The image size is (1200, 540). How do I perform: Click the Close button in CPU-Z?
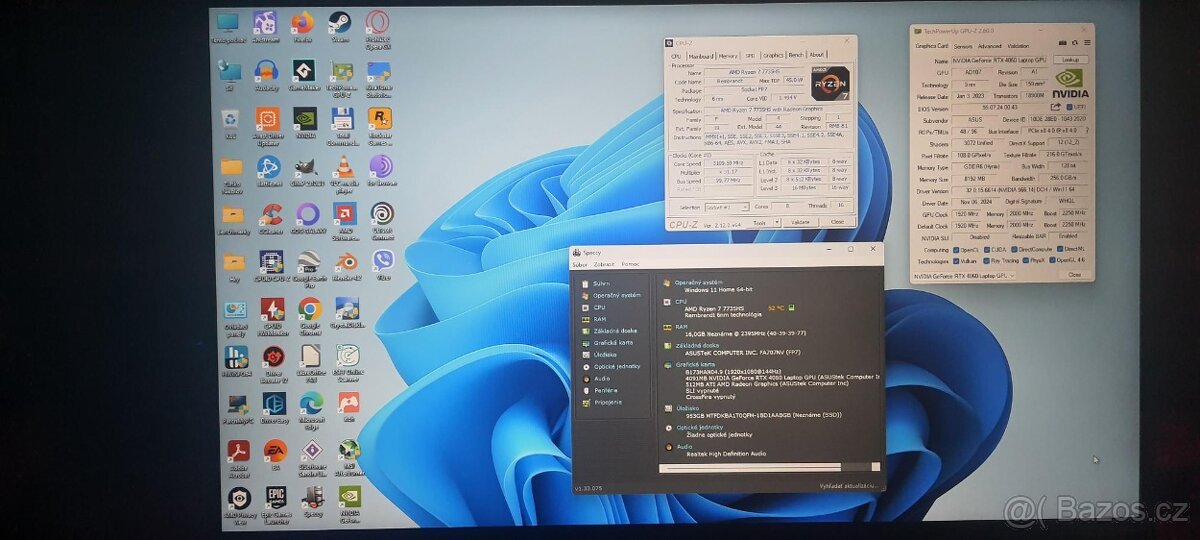tap(838, 222)
